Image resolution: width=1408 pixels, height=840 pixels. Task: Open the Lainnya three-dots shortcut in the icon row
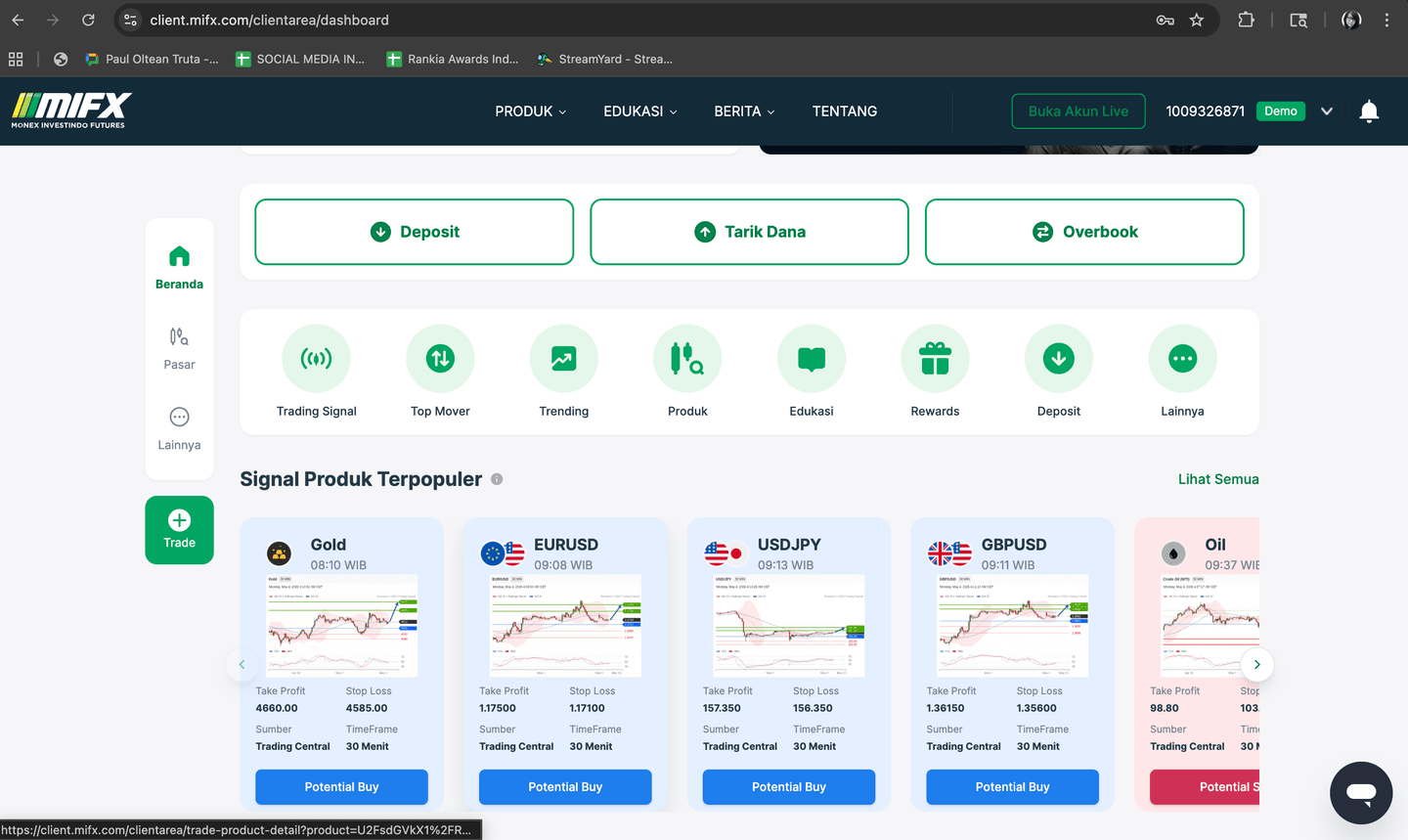coord(1182,359)
